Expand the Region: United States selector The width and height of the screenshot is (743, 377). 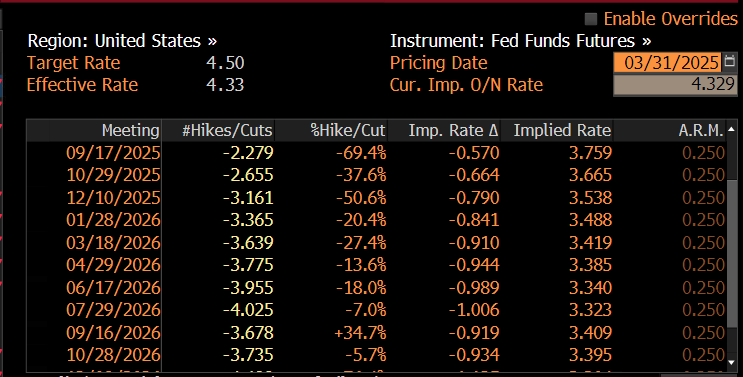122,41
